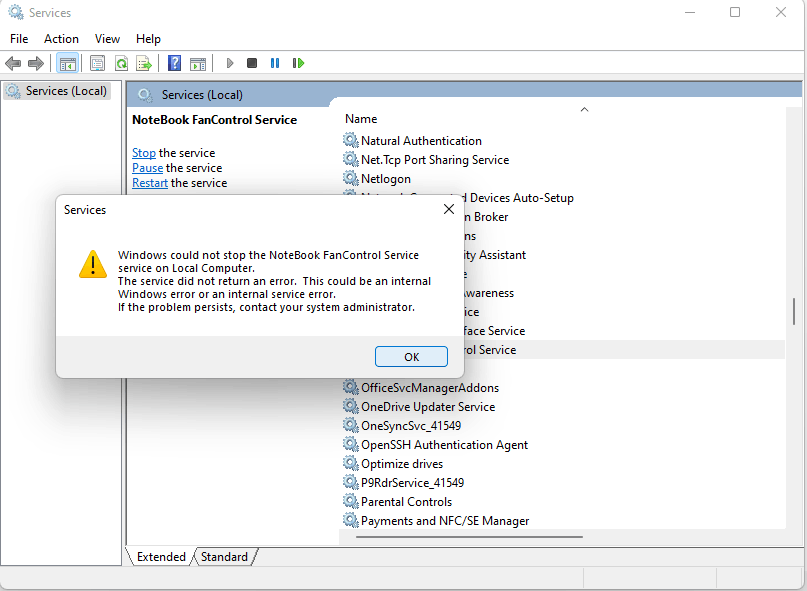Screen dimensions: 807x591
Task: Click the Pause the service link
Action: coord(147,168)
